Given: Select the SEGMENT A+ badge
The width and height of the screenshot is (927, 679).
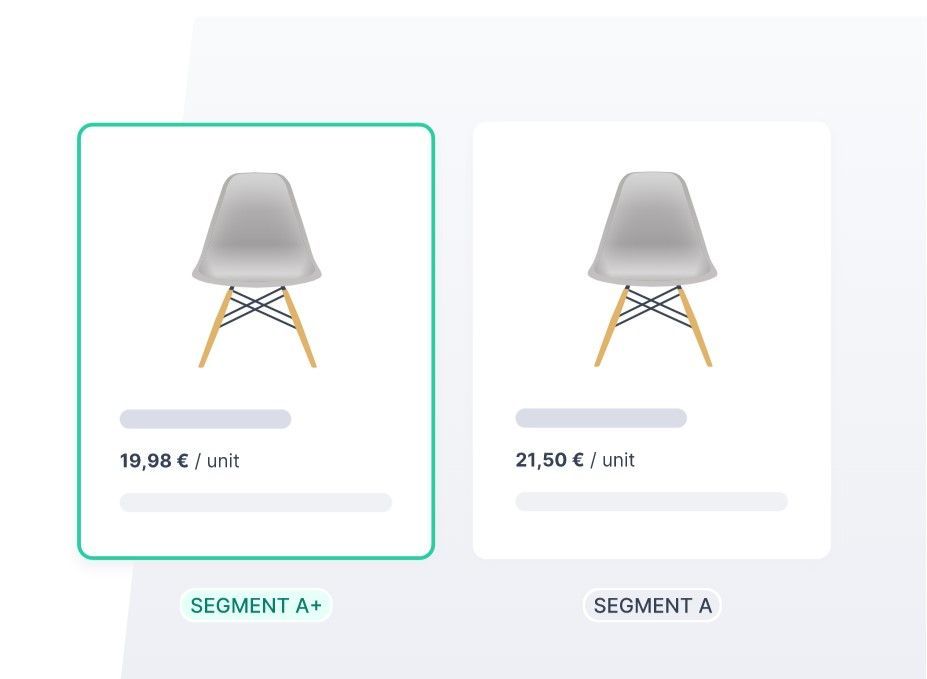Looking at the screenshot, I should [256, 605].
